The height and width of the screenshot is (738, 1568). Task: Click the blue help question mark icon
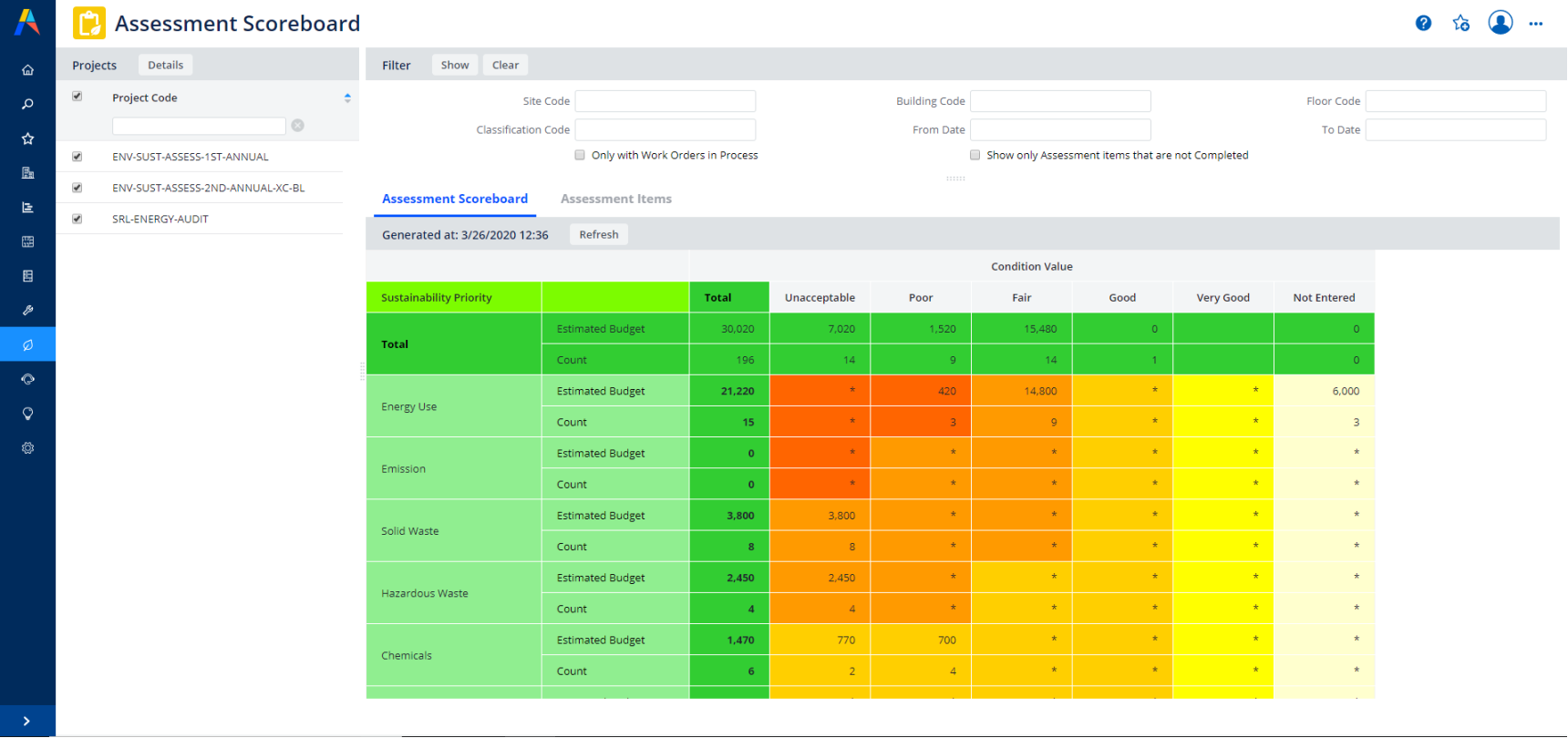(x=1423, y=24)
